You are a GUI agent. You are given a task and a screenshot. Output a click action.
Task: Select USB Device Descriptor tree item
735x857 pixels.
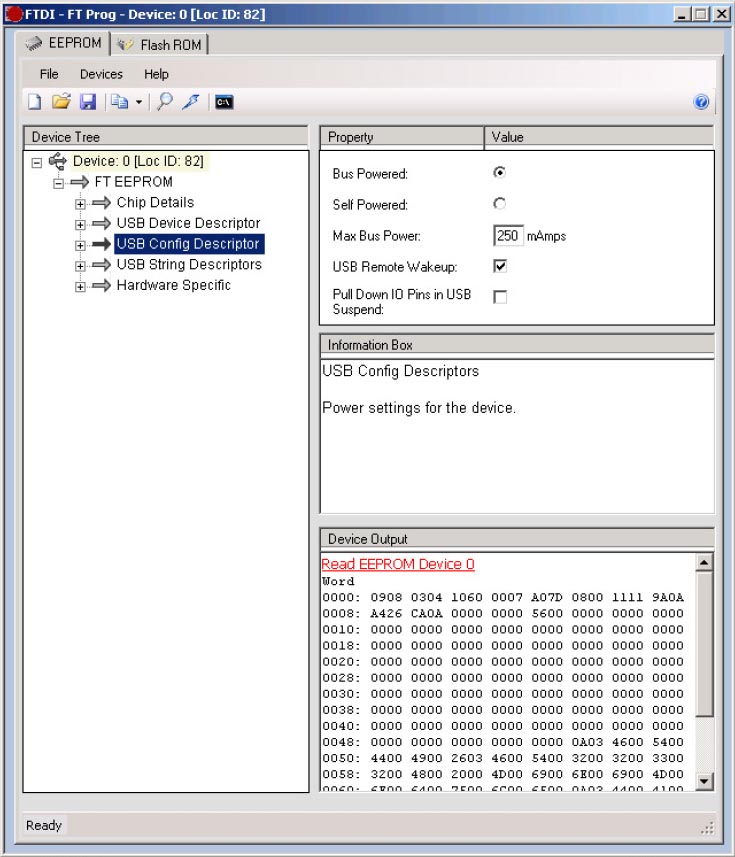click(189, 224)
